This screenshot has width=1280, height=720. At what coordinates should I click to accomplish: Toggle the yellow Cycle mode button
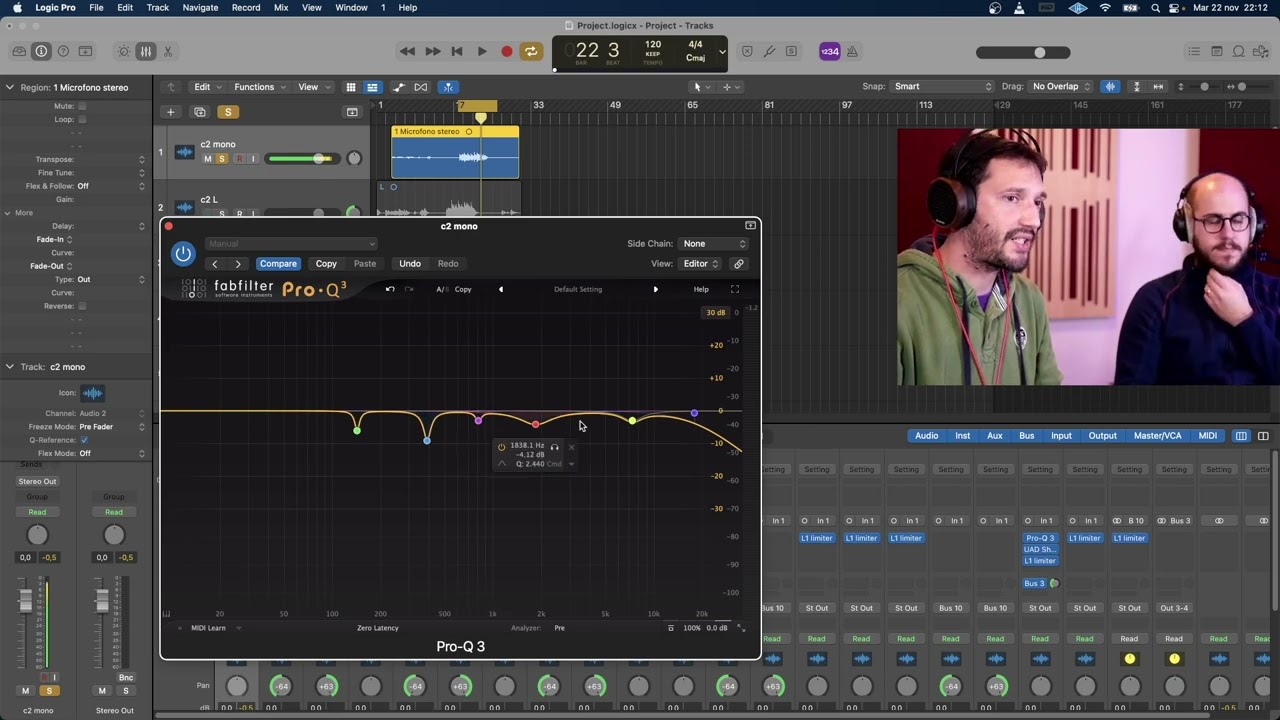coord(531,51)
